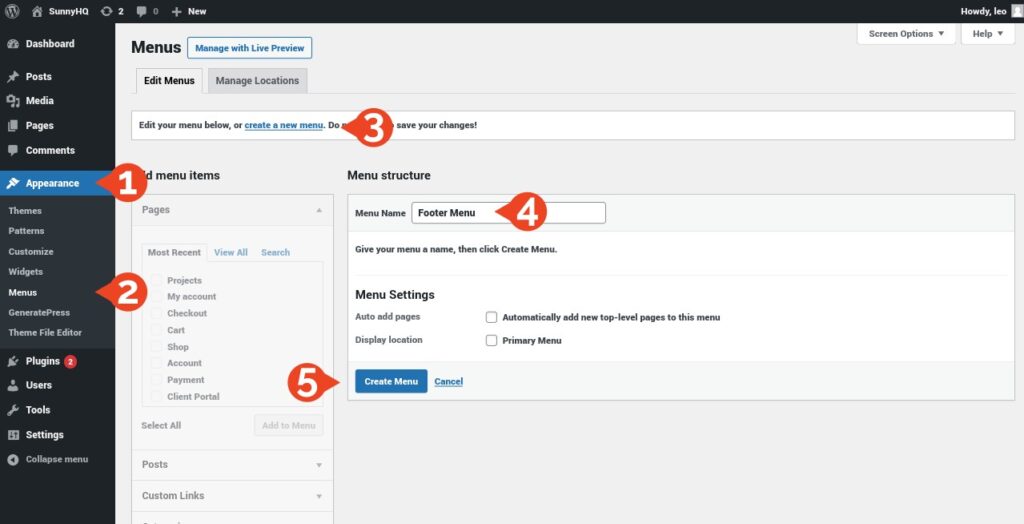Tick the My account page checkbox
Image resolution: width=1024 pixels, height=524 pixels.
(156, 297)
